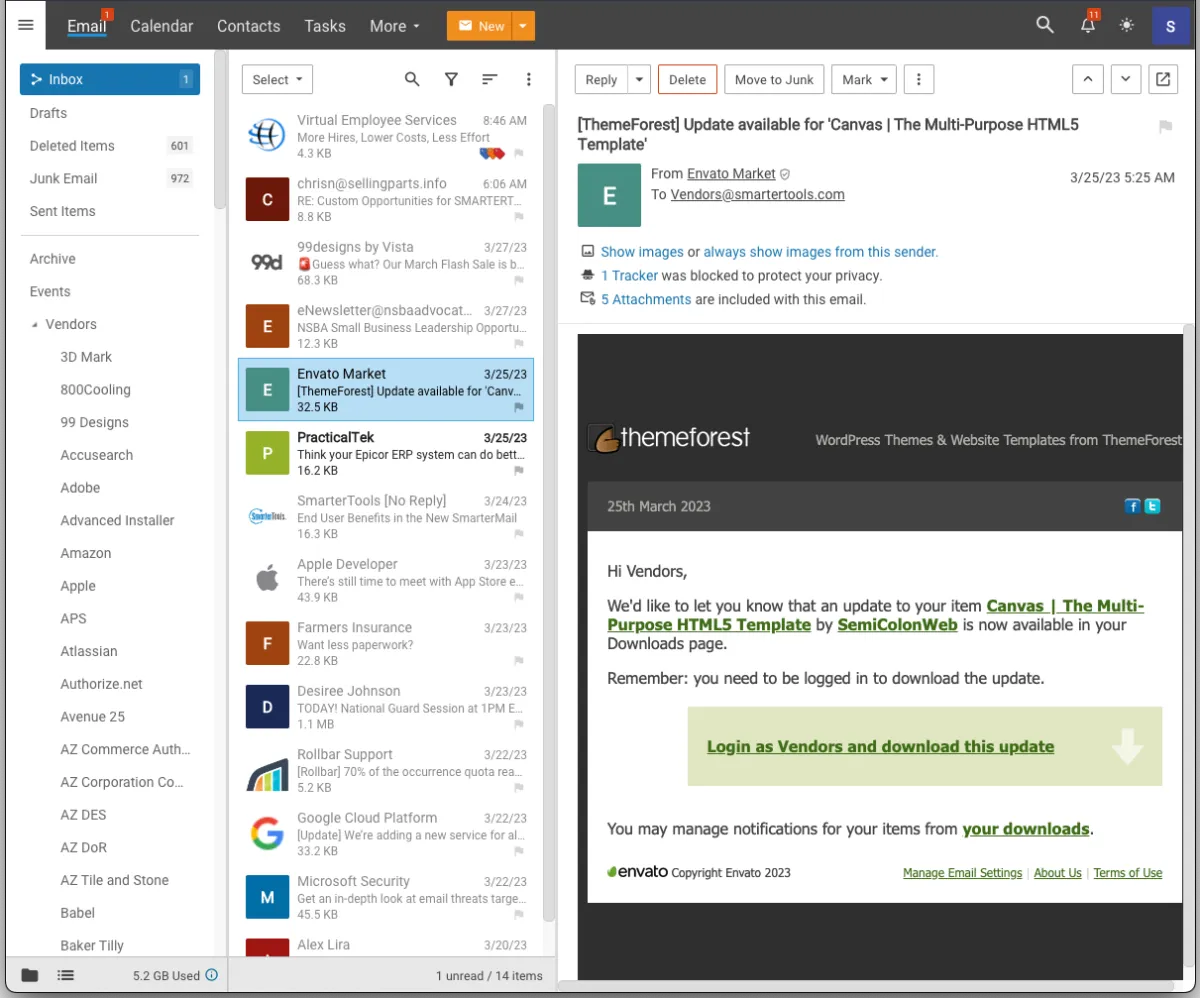Switch to the Contacts tab

pyautogui.click(x=248, y=26)
